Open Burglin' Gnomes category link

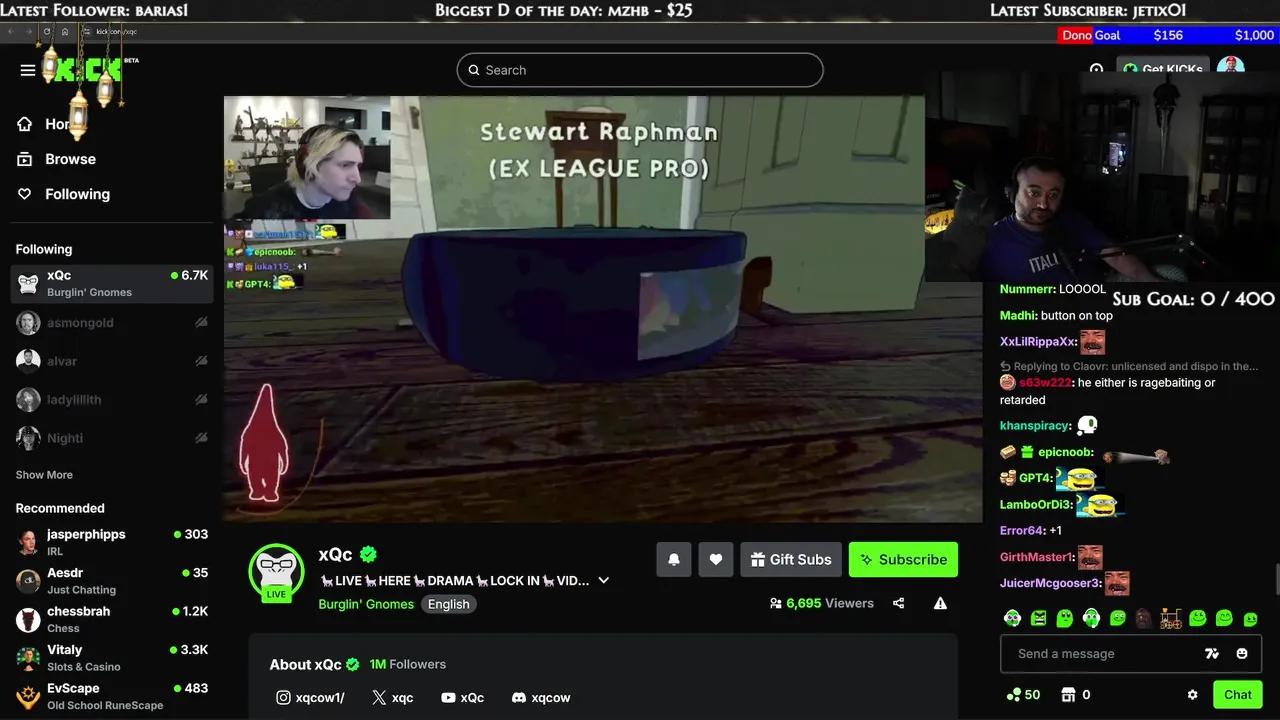[366, 604]
